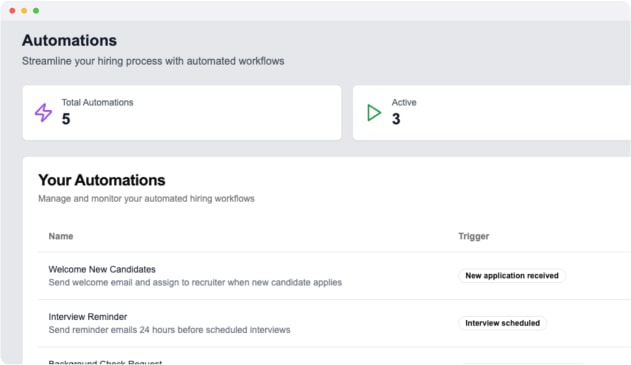The height and width of the screenshot is (365, 631).
Task: Open the Active automations stat card
Action: [x=492, y=113]
